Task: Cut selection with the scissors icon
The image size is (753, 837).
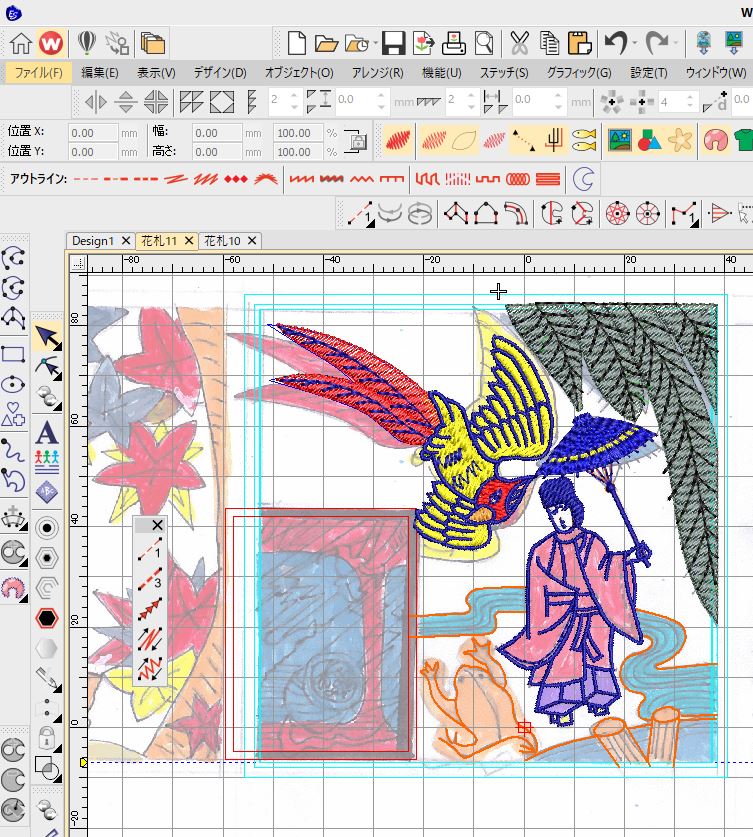Action: coord(519,43)
